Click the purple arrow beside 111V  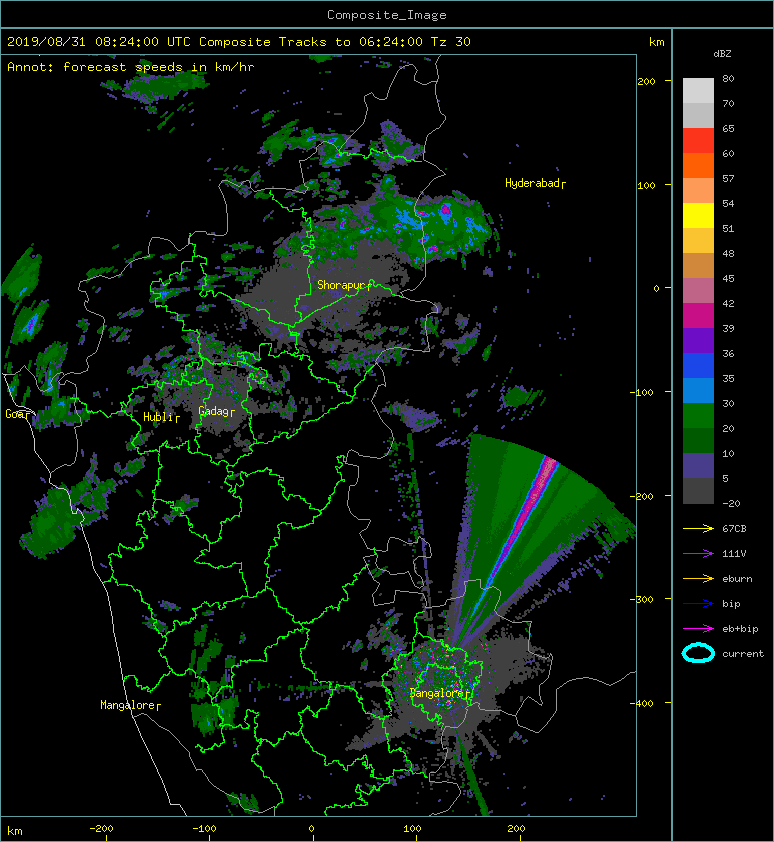click(x=698, y=554)
